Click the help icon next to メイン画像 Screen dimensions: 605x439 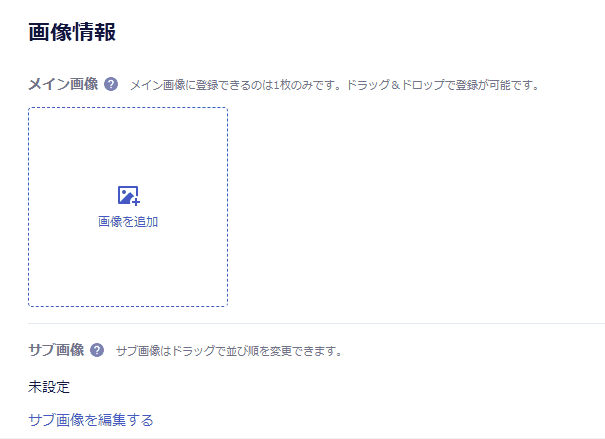111,84
